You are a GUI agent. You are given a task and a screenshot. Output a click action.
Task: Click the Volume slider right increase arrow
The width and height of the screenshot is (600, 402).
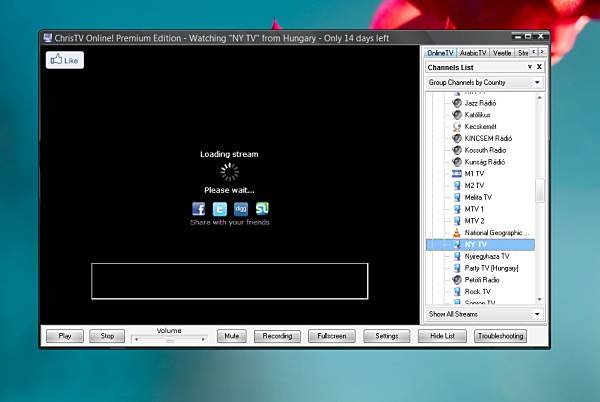click(203, 339)
